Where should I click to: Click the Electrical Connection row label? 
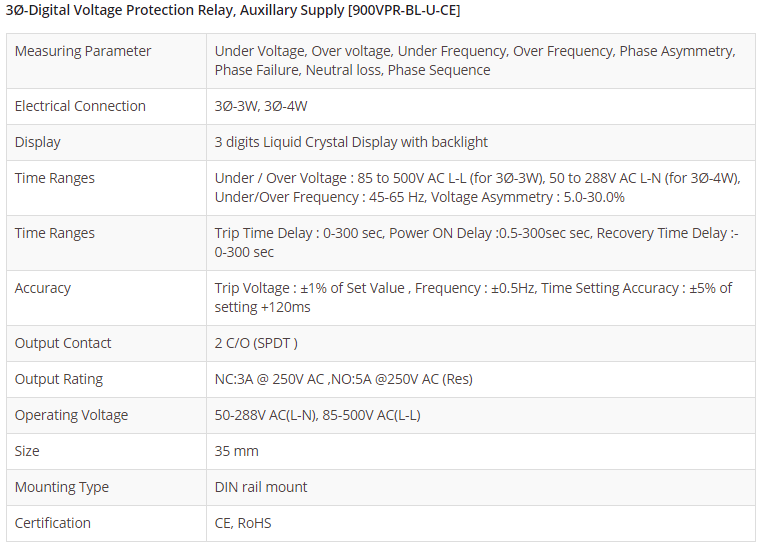[x=80, y=106]
